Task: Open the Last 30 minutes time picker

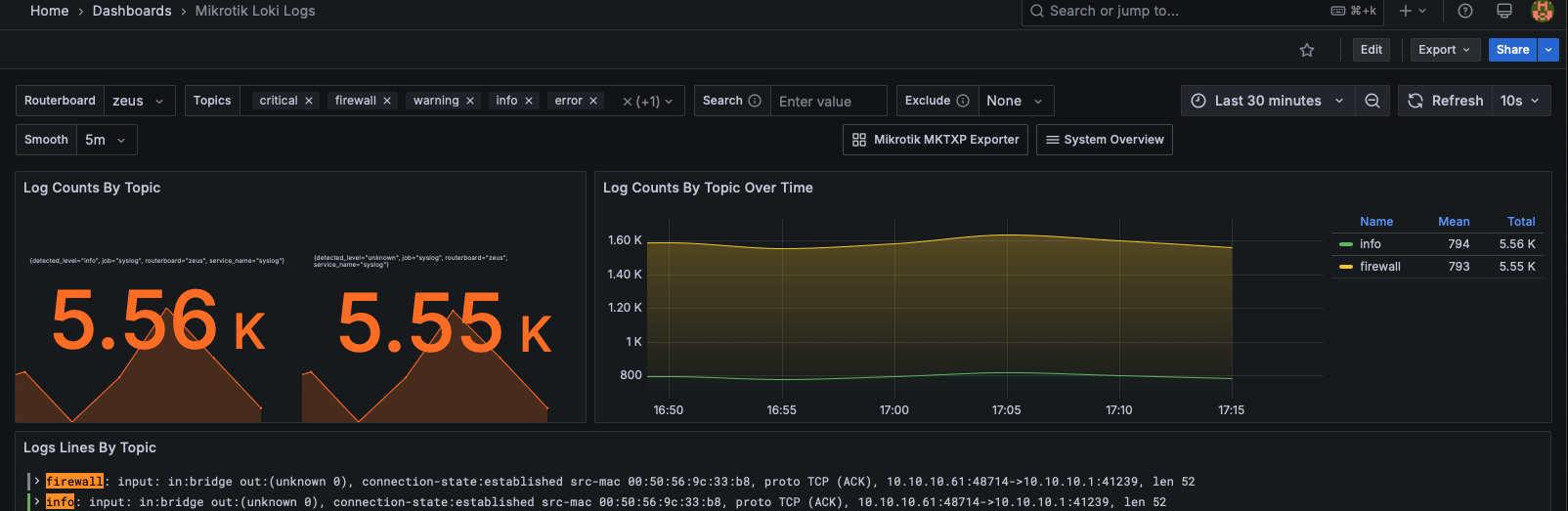Action: 1268,101
